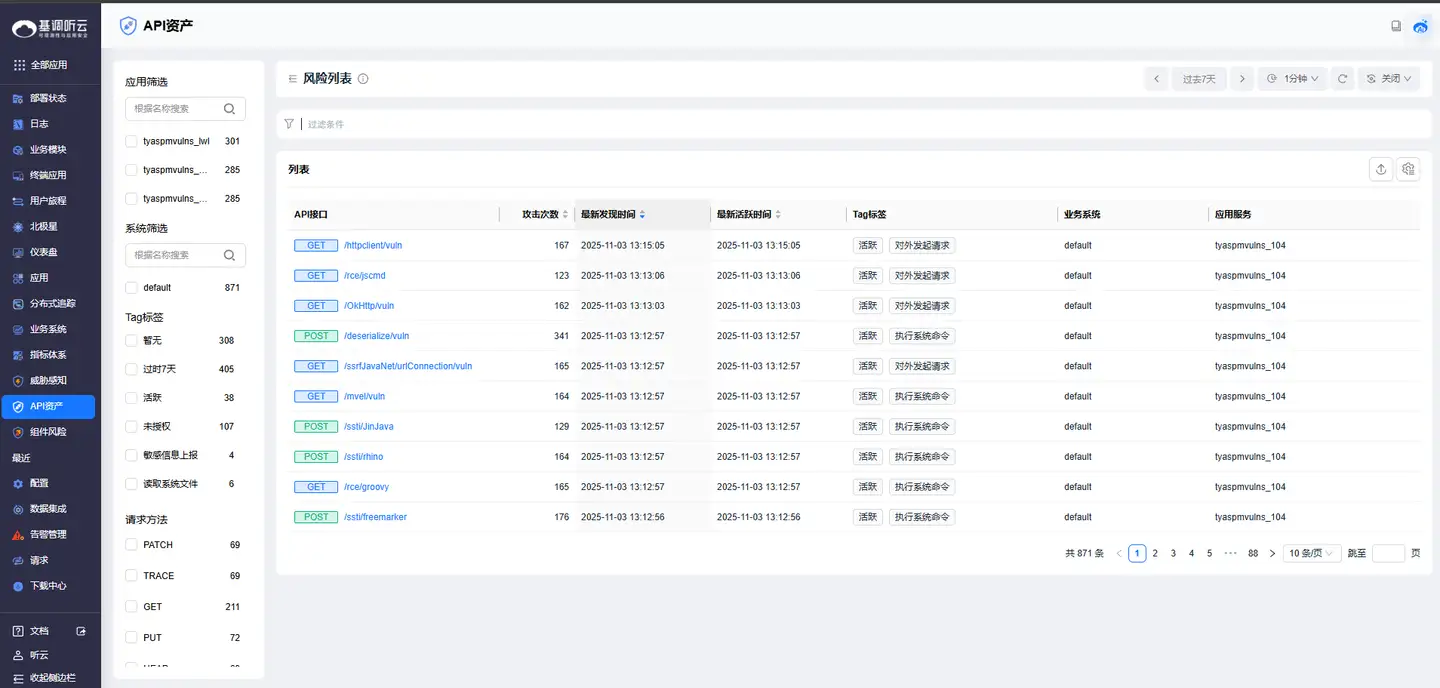
Task: Open 威胁感知 in the sidebar
Action: pos(48,381)
